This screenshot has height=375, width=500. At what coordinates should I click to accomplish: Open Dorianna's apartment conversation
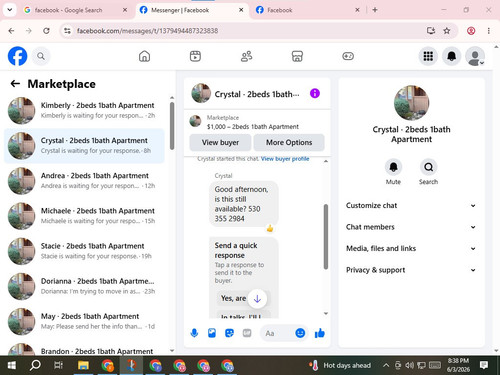(x=84, y=286)
